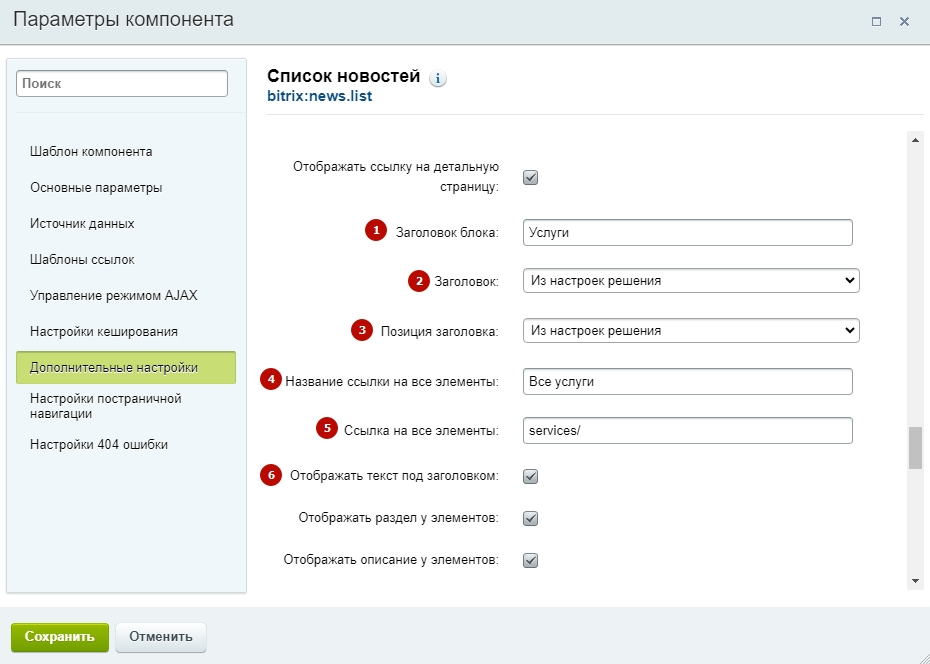Click the Отображать текст под заголовком label

click(394, 476)
